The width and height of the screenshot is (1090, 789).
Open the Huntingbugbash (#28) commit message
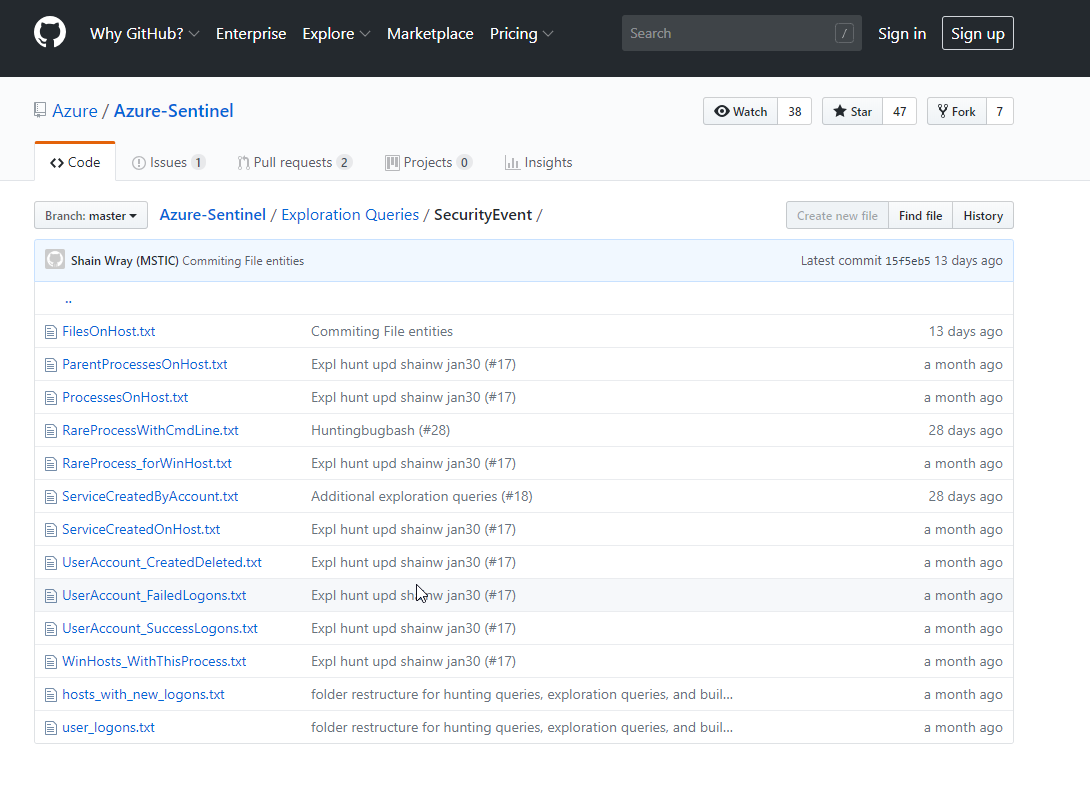[380, 430]
